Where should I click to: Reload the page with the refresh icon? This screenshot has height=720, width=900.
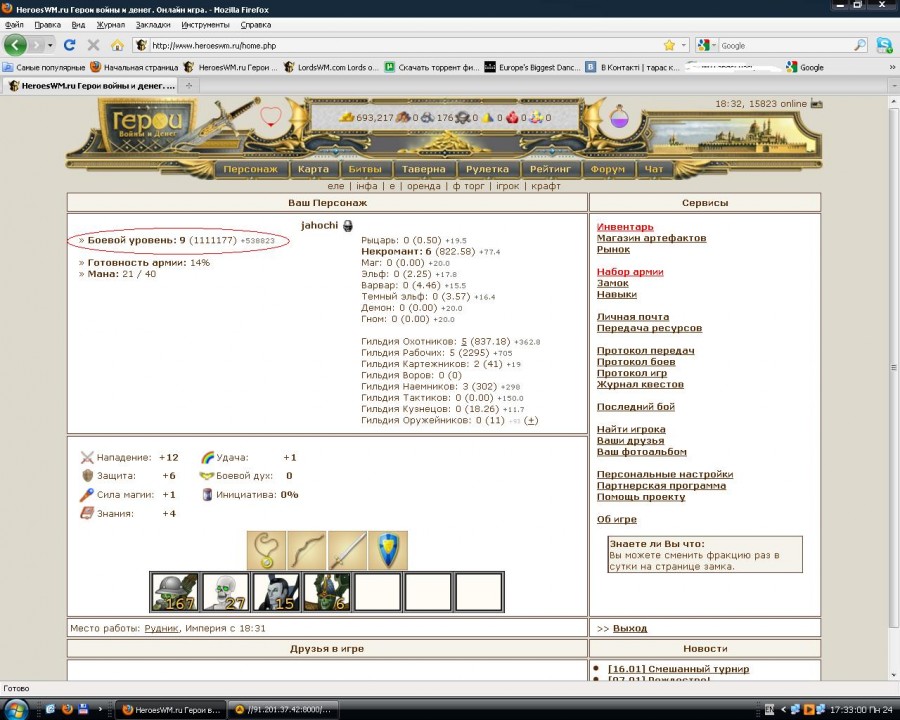click(69, 45)
